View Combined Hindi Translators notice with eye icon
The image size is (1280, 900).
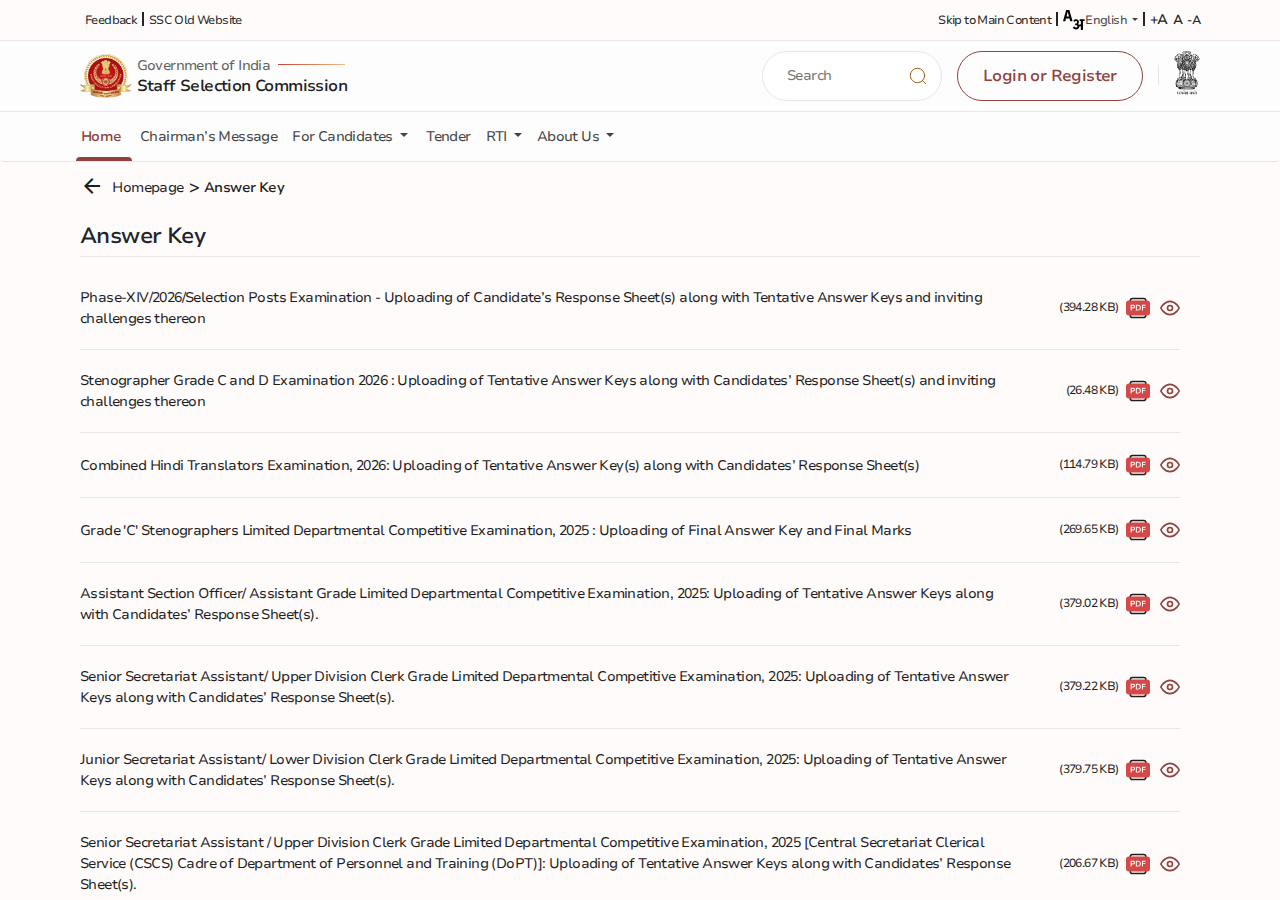point(1170,465)
